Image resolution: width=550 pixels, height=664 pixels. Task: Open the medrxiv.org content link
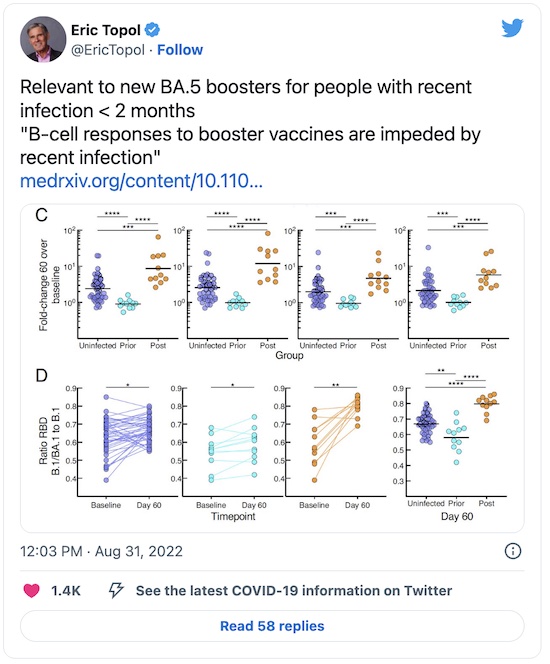point(141,181)
